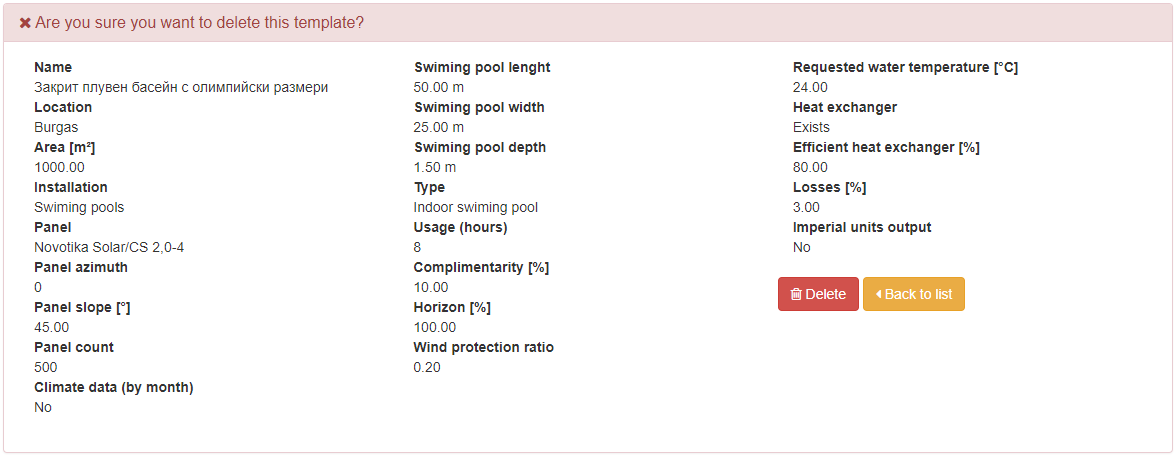
Task: Click the Novotika Solar/CS 2,0-4 panel value
Action: point(109,247)
